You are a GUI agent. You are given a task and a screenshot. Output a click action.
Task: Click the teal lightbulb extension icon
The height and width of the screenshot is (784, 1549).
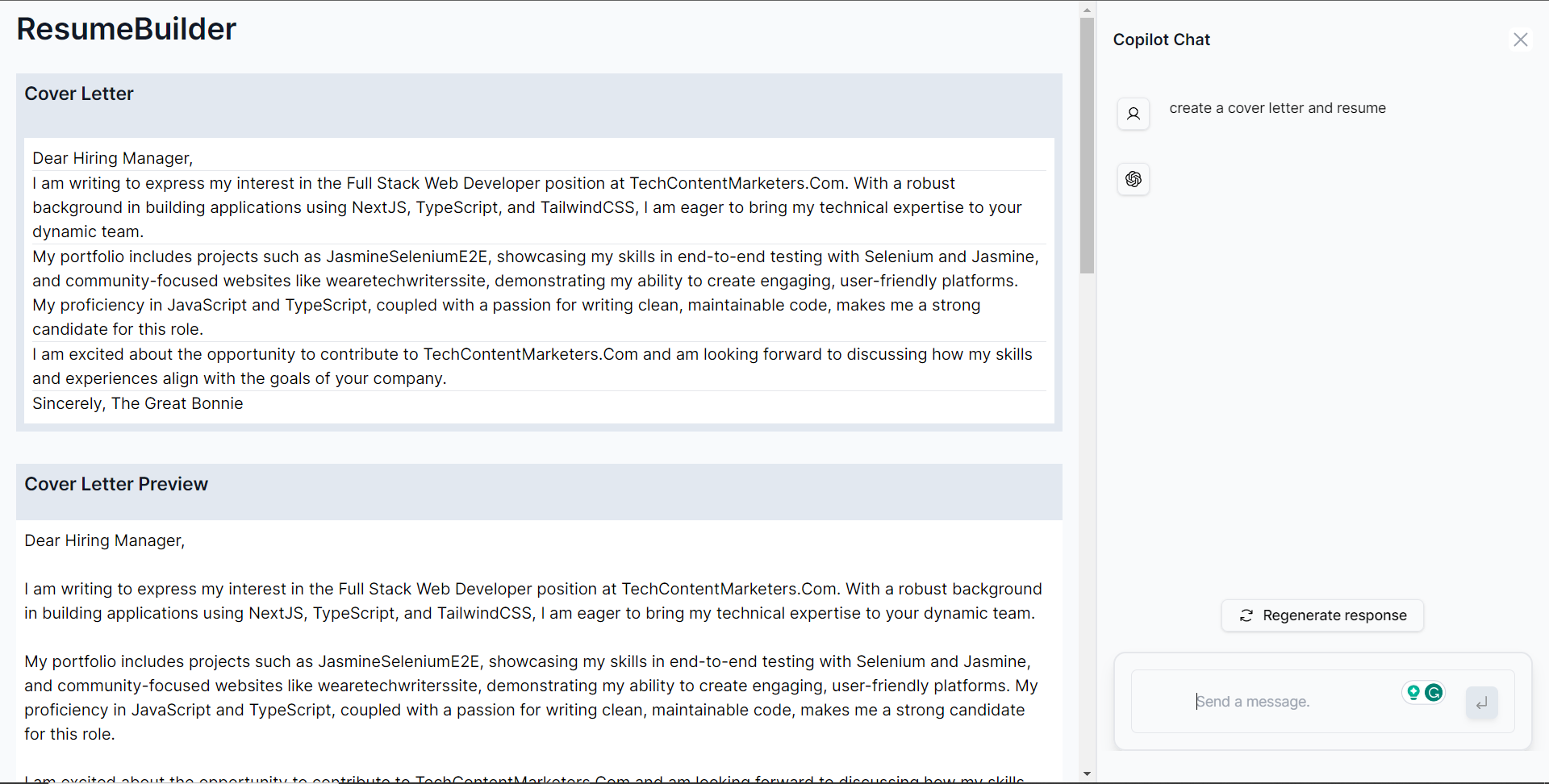(1413, 692)
